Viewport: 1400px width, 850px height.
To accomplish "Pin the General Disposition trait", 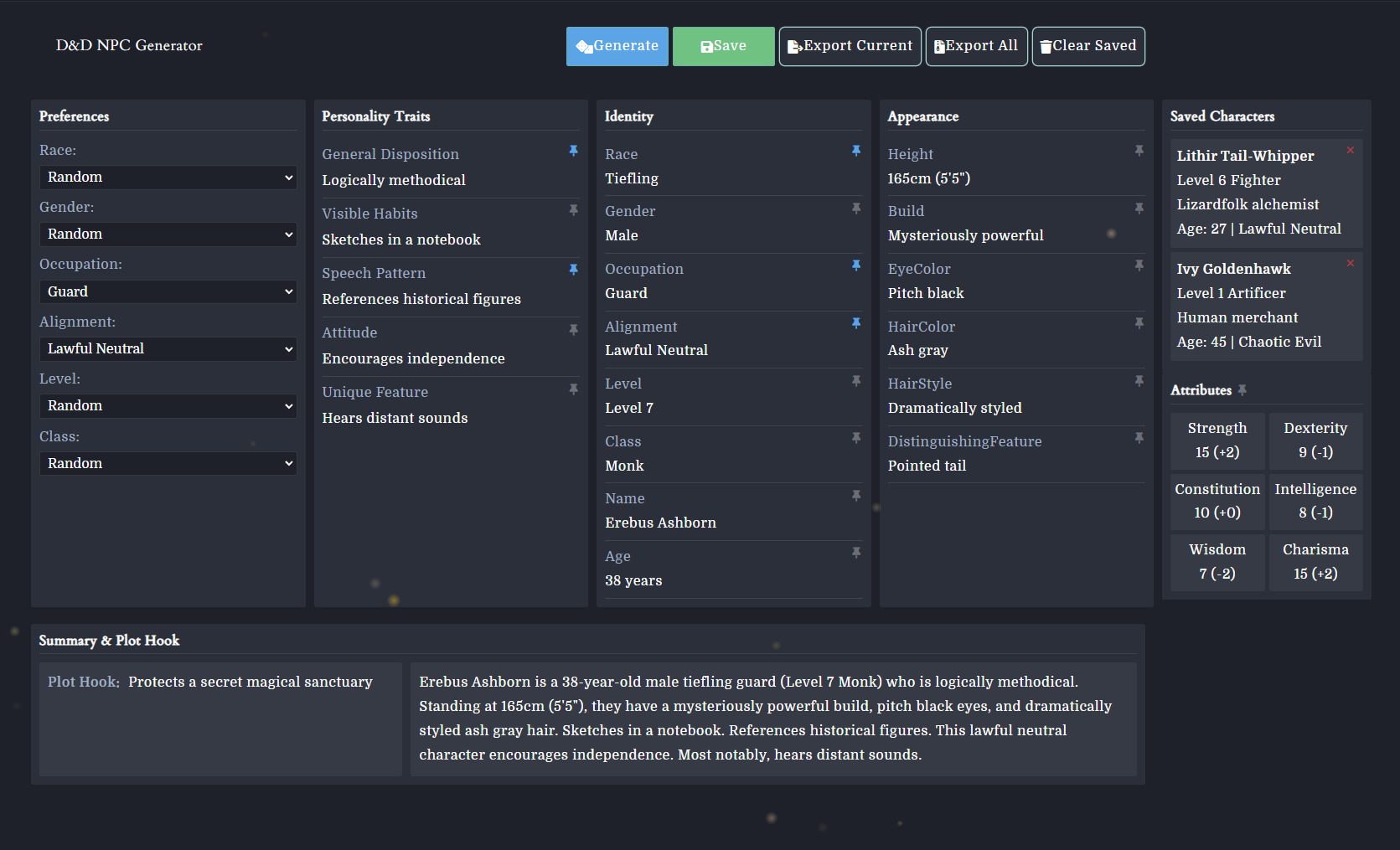I will point(574,151).
